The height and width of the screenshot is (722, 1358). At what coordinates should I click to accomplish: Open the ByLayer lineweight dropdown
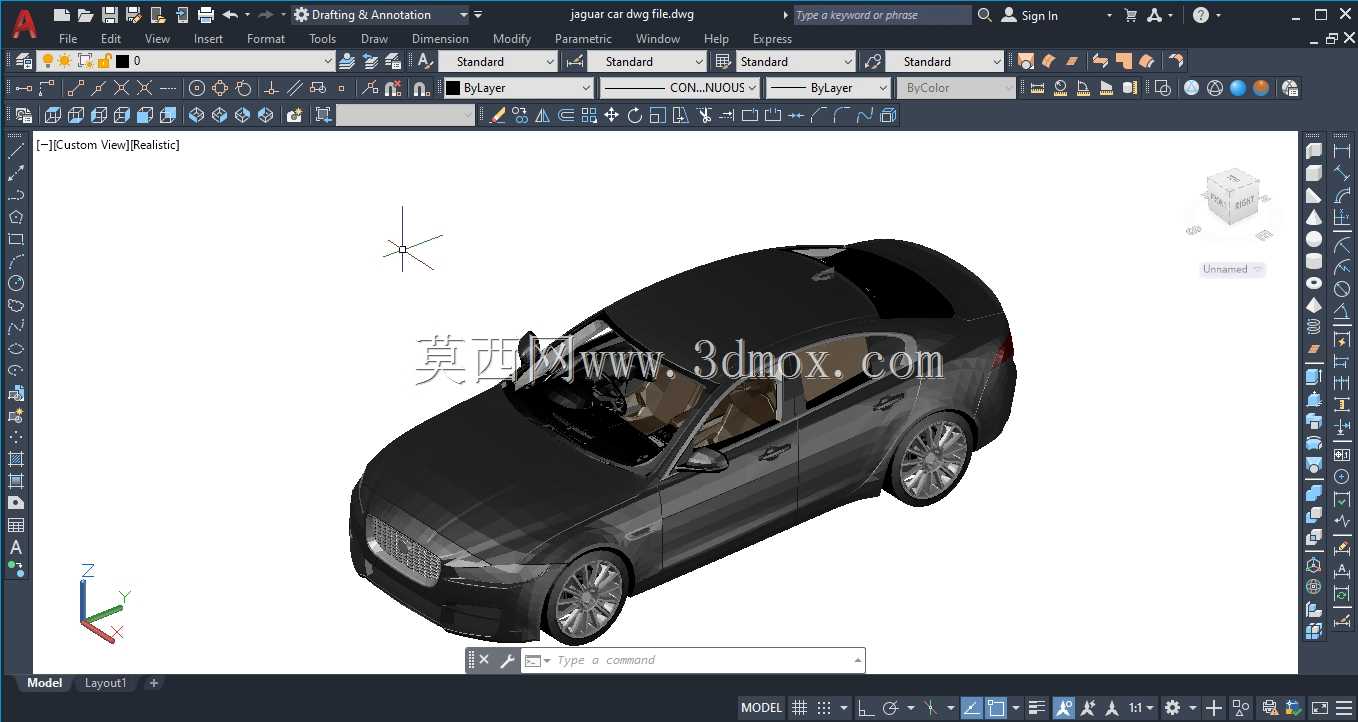pos(828,88)
